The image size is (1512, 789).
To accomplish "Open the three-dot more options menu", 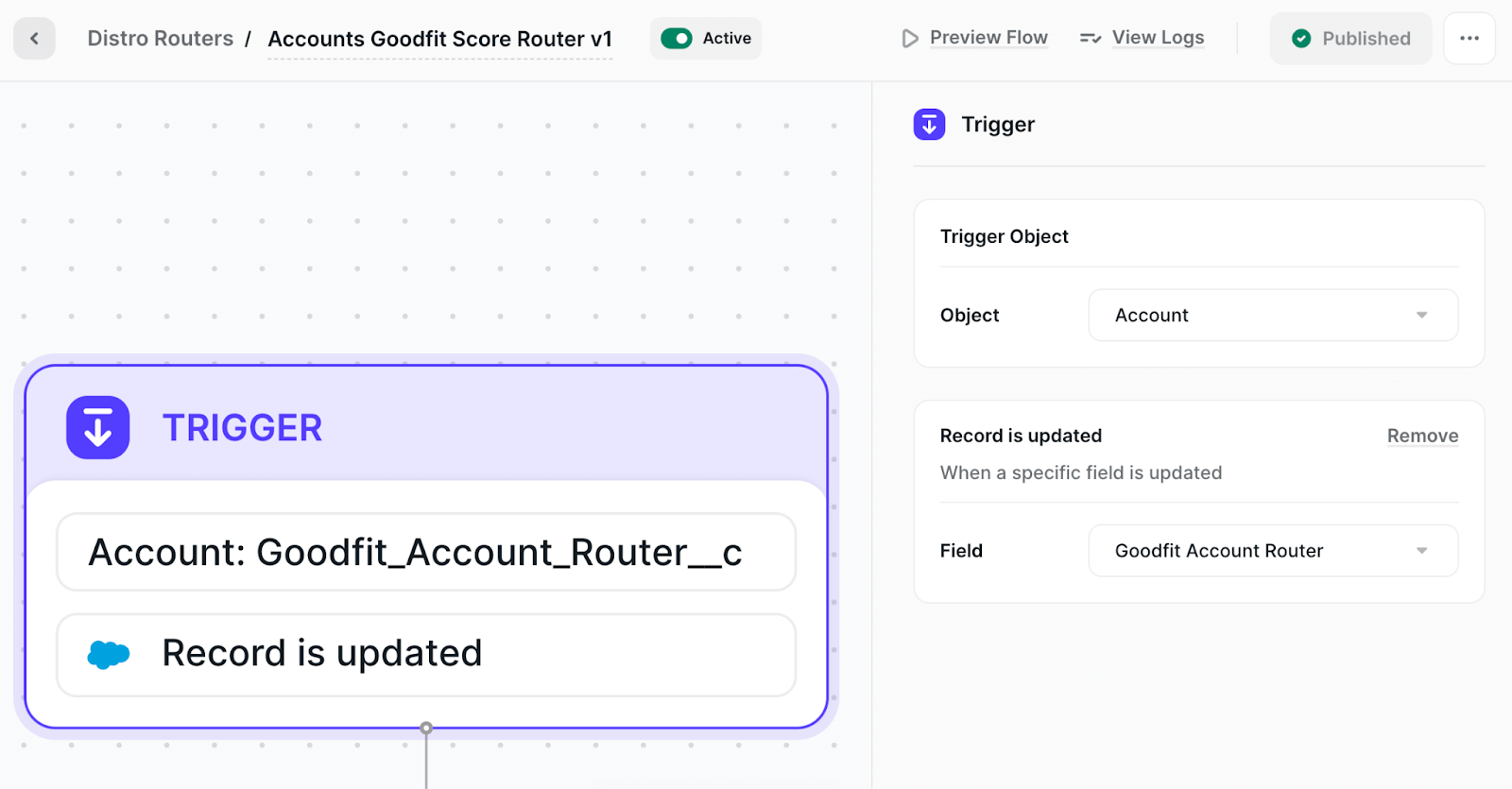I will tap(1469, 39).
